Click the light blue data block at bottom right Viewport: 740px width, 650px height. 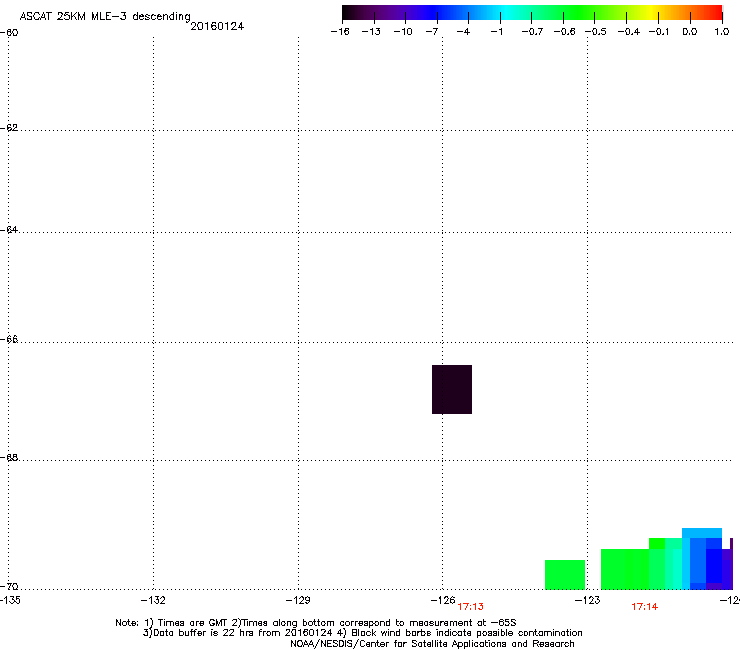[x=702, y=533]
